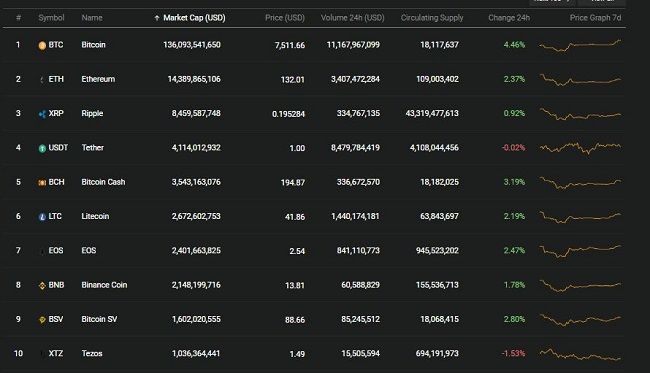Click Tether 24h change -0.02%
The height and width of the screenshot is (373, 650).
click(x=514, y=148)
